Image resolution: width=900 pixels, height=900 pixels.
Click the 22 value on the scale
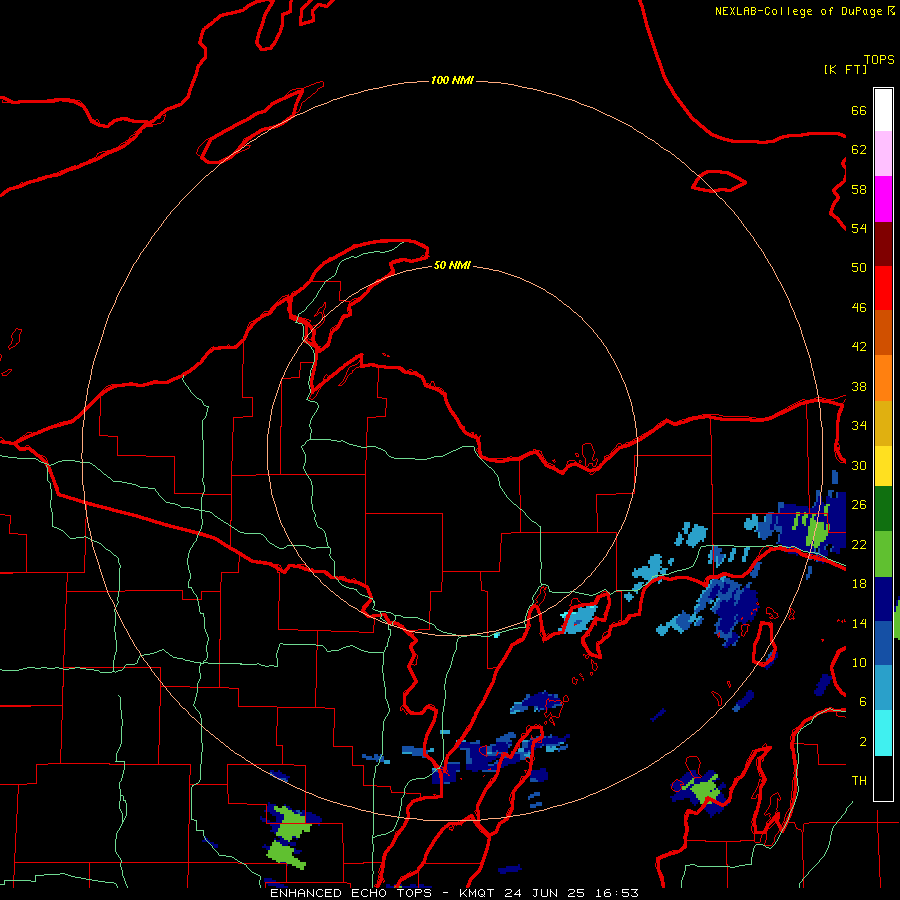tap(859, 544)
